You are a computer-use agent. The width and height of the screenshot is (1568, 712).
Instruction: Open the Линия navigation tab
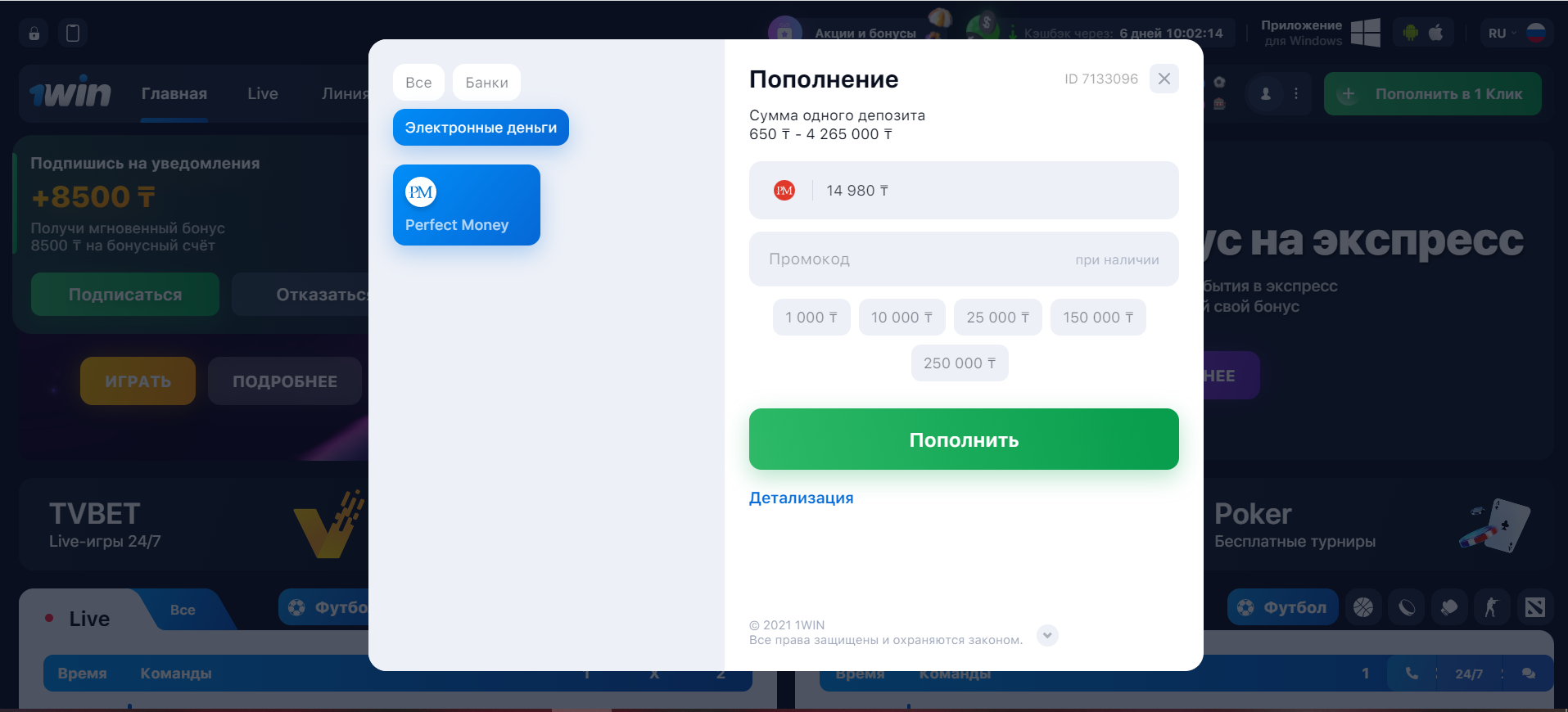[345, 94]
